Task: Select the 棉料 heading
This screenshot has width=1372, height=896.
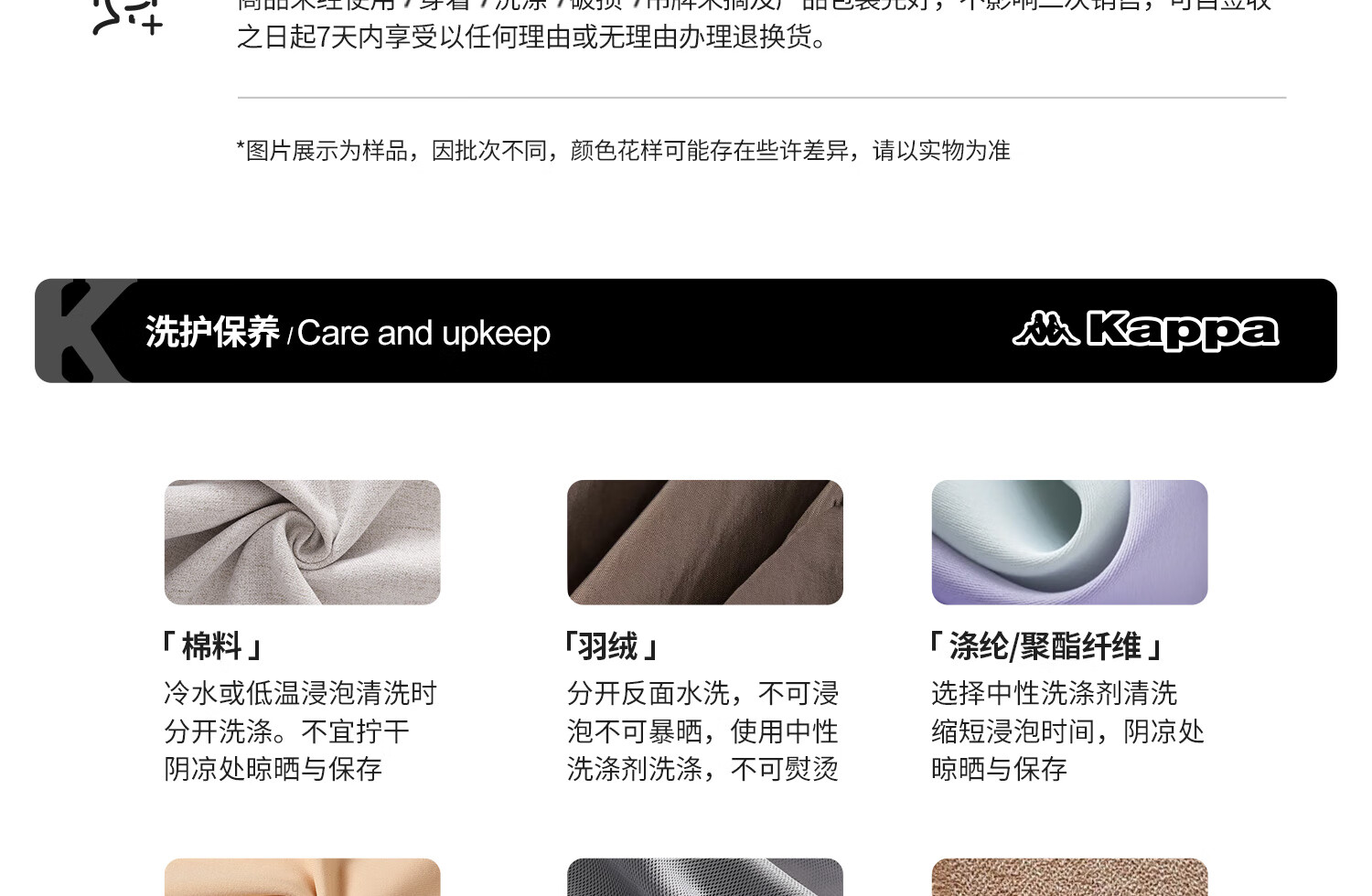Action: (x=212, y=646)
